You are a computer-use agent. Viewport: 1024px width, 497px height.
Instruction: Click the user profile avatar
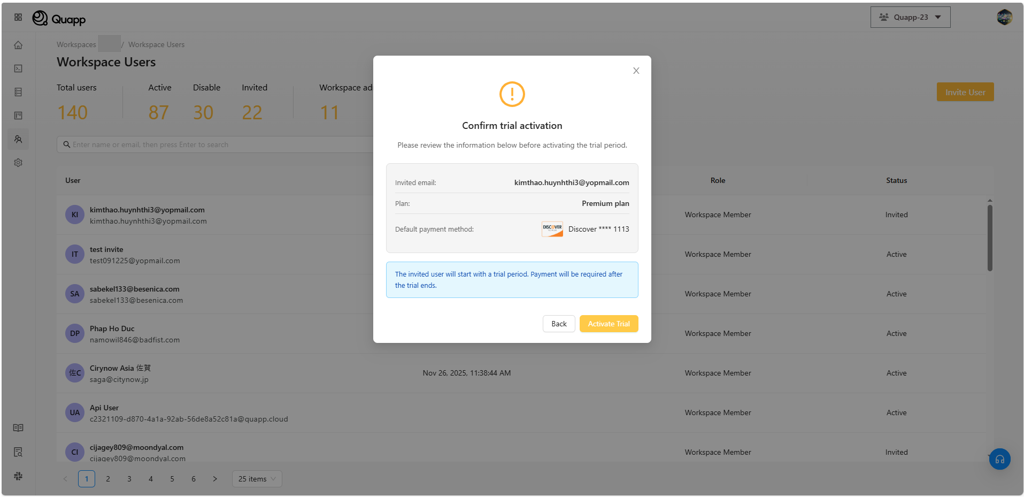[1004, 17]
